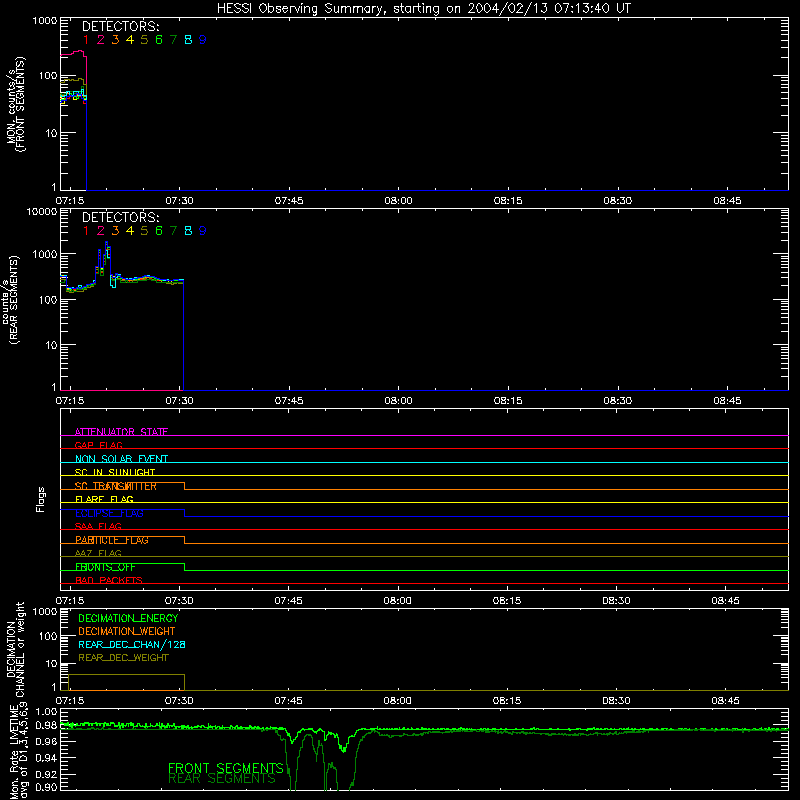Image resolution: width=800 pixels, height=800 pixels.
Task: Click the NON_SOLAR_EVENT flag label
Action: [x=121, y=459]
